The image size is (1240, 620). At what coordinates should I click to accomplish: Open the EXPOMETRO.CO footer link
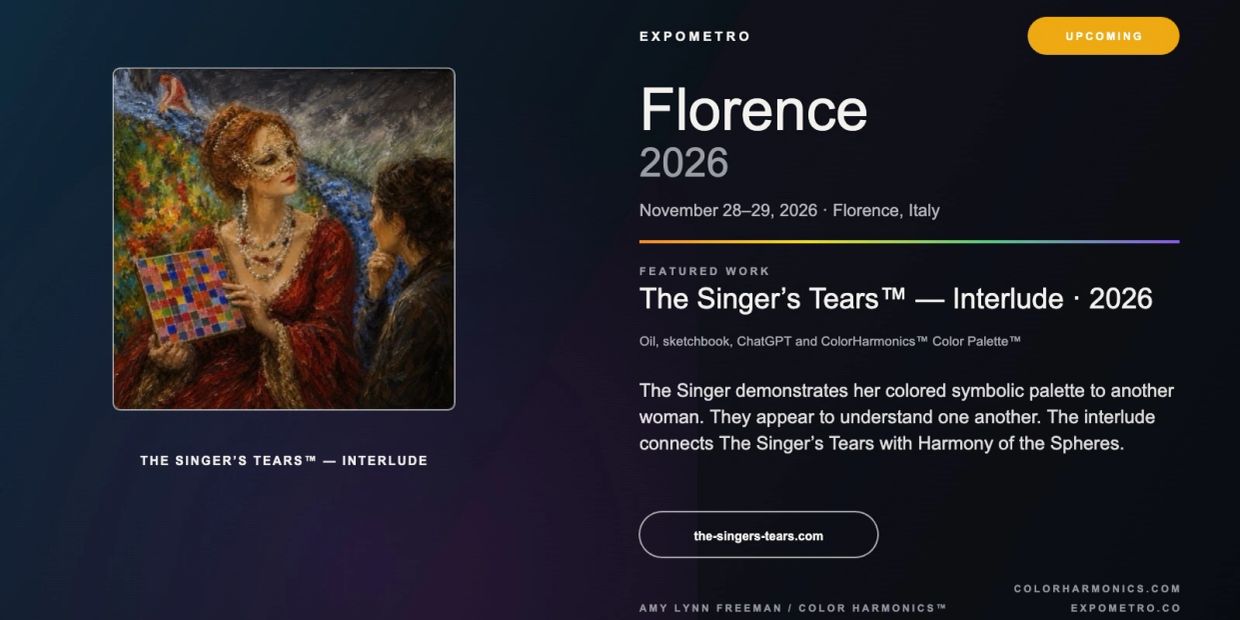(1125, 608)
